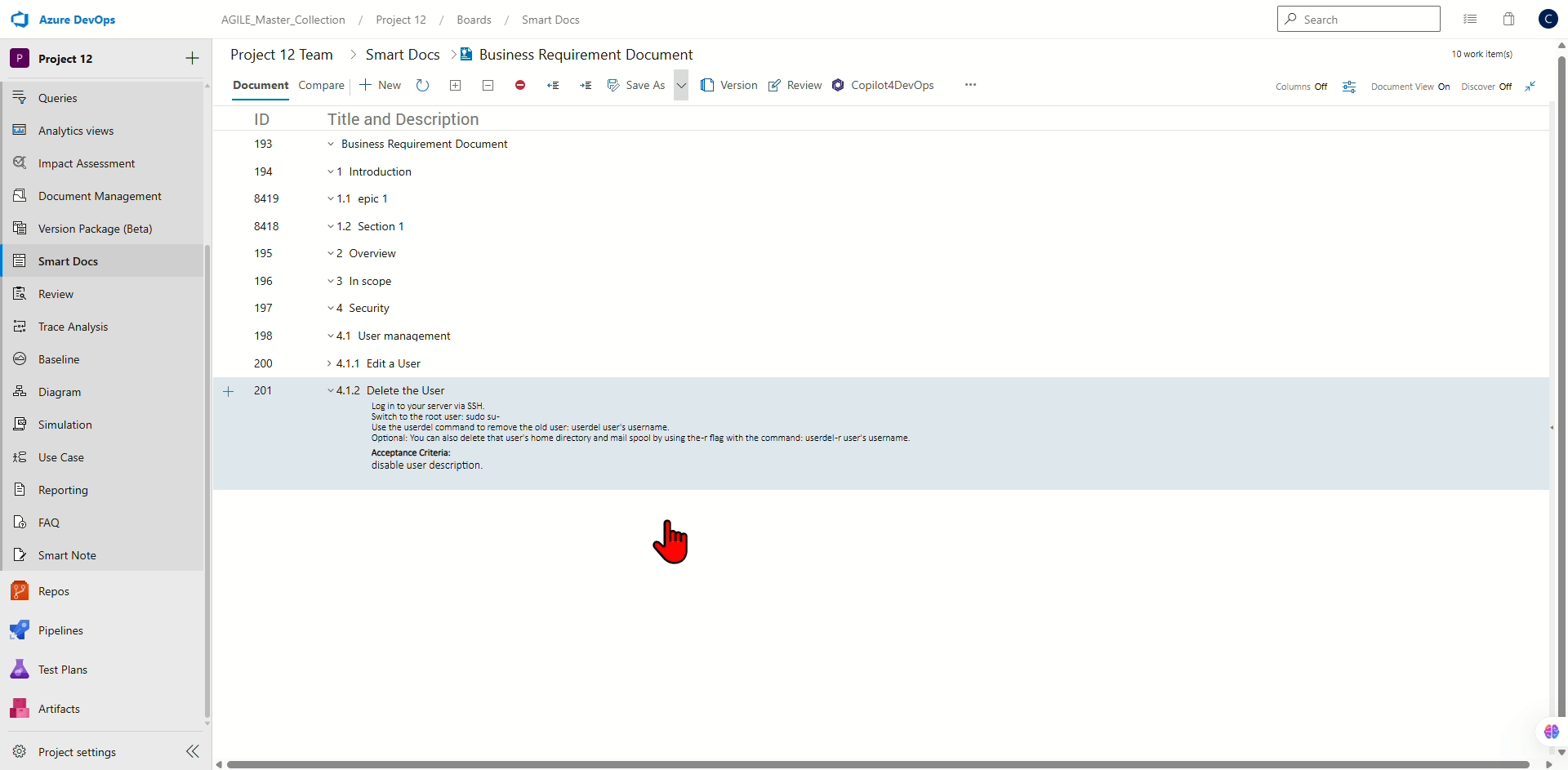Open the filter settings sliders icon

pos(1349,87)
